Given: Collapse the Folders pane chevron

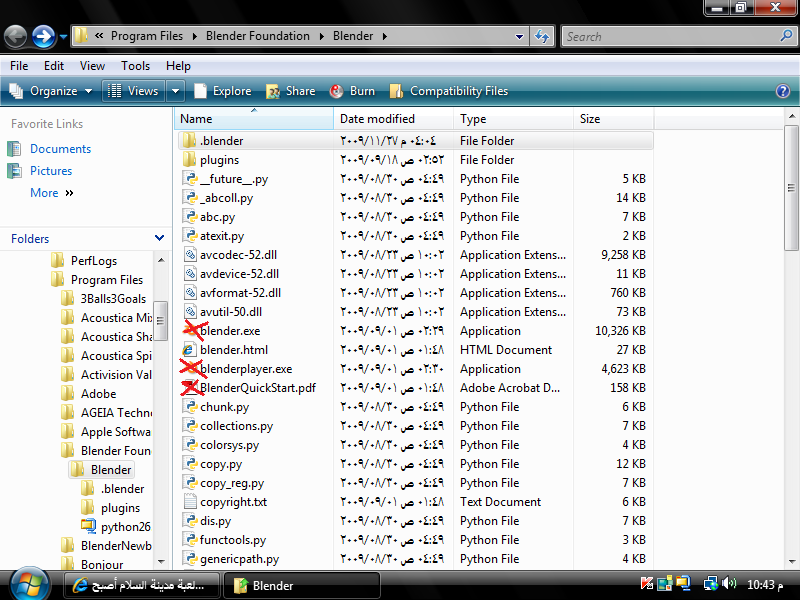Looking at the screenshot, I should [159, 238].
